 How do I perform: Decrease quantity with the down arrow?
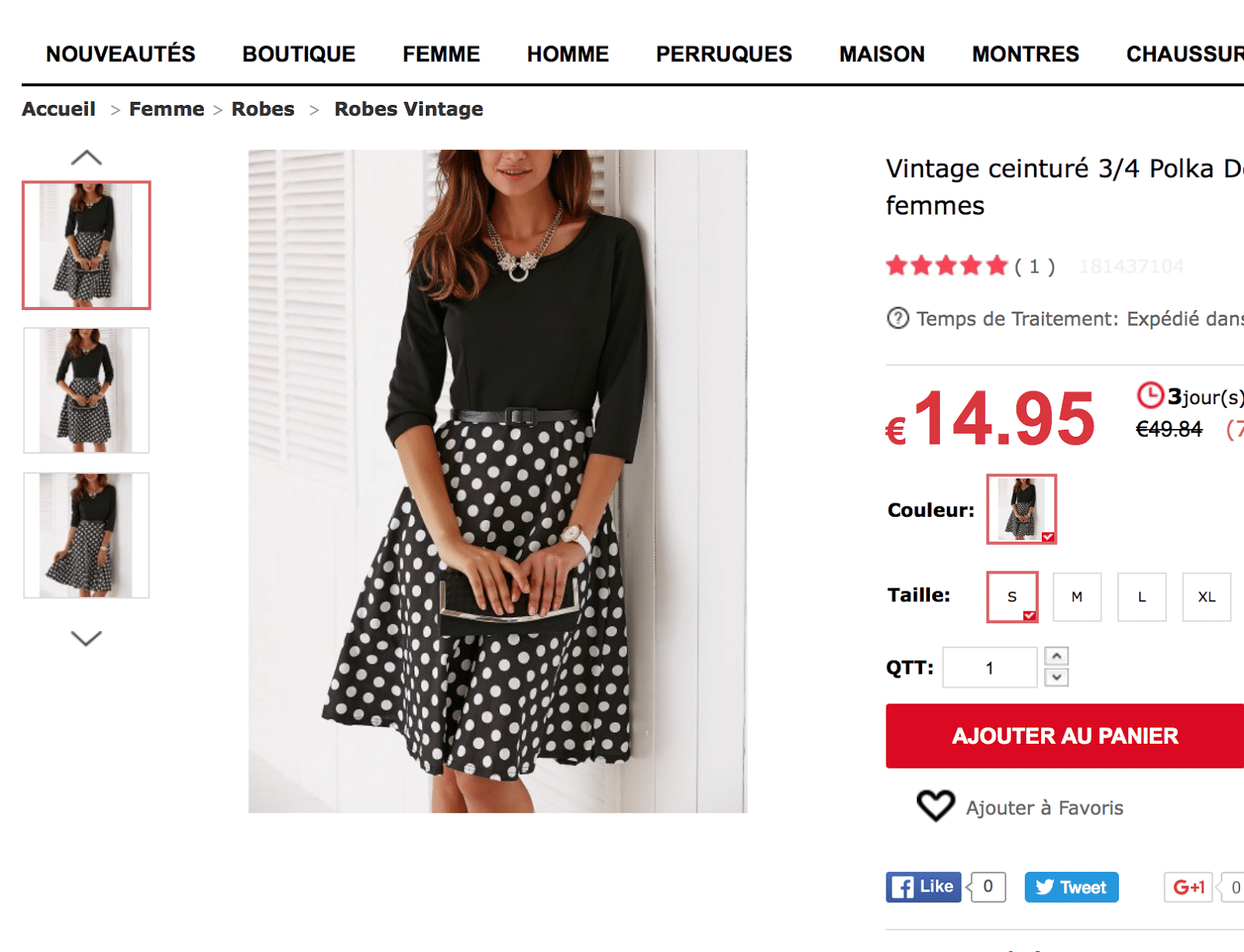click(x=1057, y=678)
